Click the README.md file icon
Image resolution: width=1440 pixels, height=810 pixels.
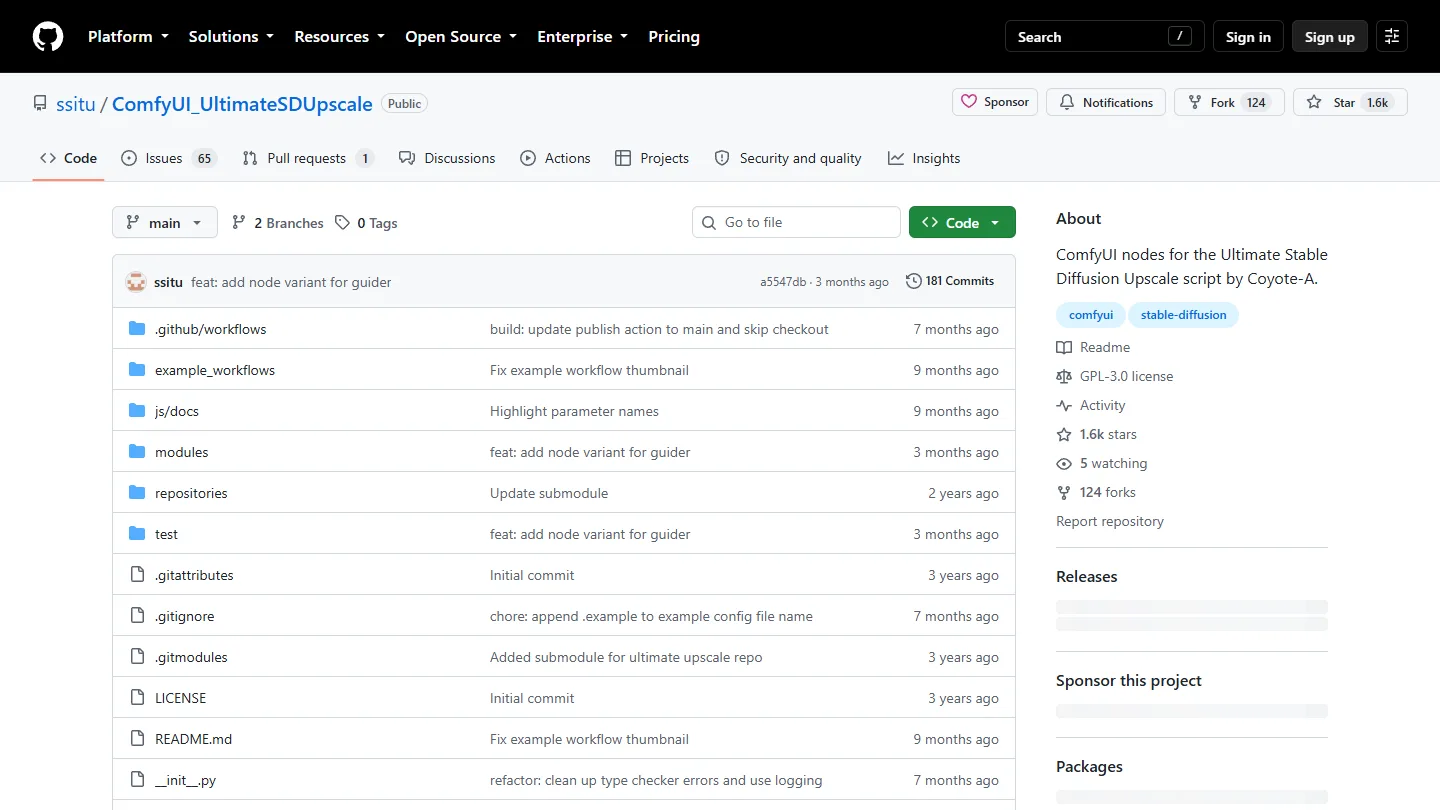click(137, 739)
